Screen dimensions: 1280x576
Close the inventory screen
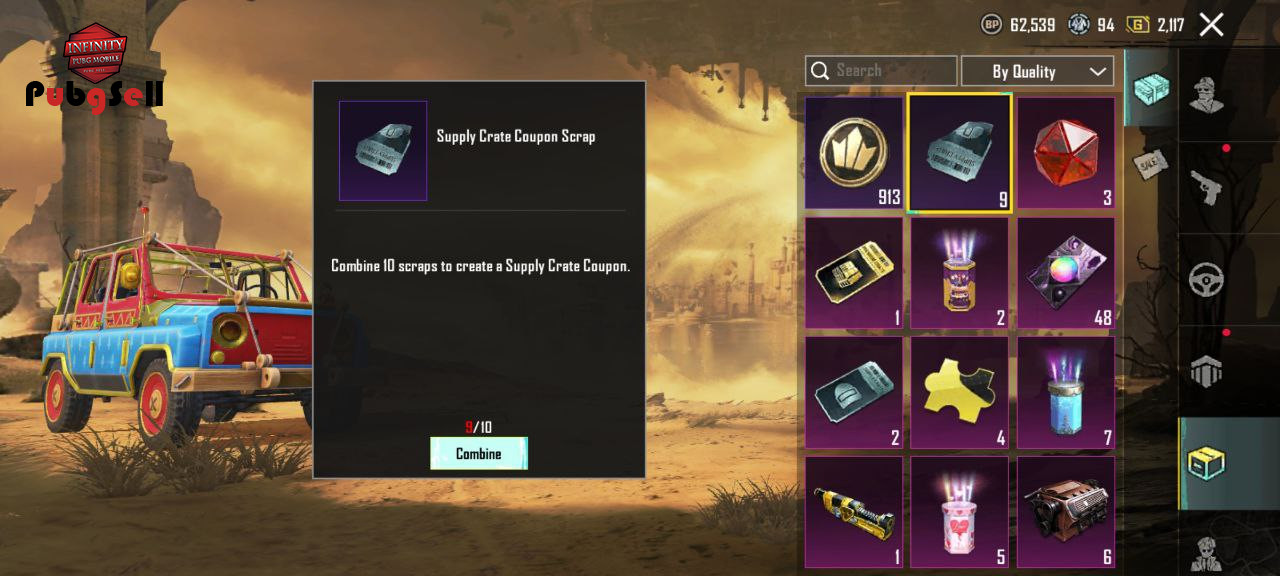point(1211,25)
